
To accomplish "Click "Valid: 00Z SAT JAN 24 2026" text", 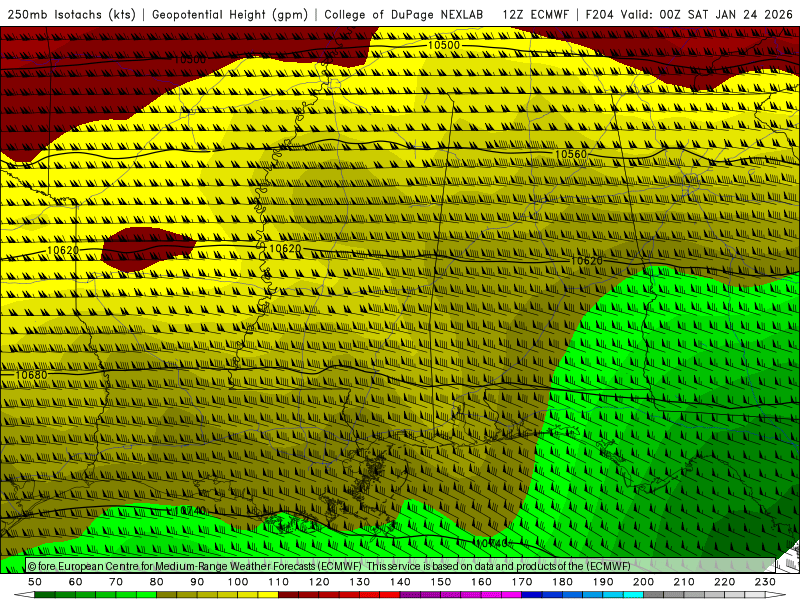I will point(707,15).
